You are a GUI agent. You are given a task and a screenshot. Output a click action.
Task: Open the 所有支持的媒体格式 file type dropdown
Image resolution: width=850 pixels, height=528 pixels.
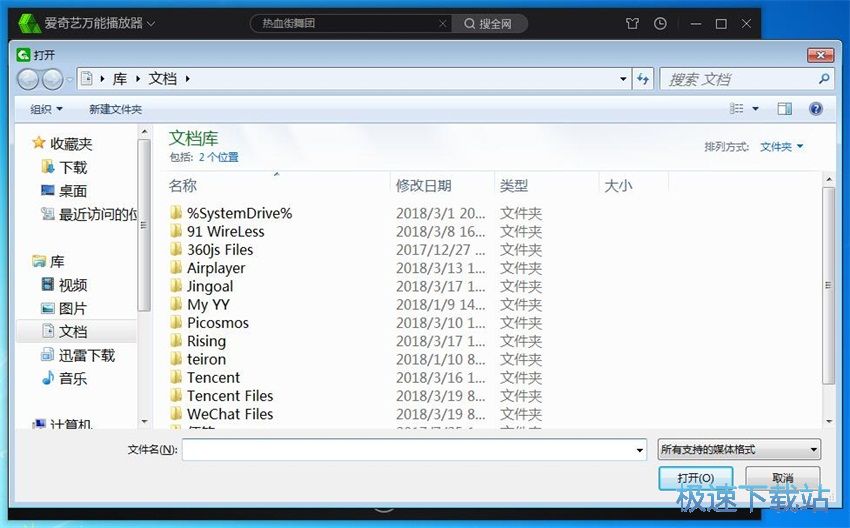[x=739, y=449]
